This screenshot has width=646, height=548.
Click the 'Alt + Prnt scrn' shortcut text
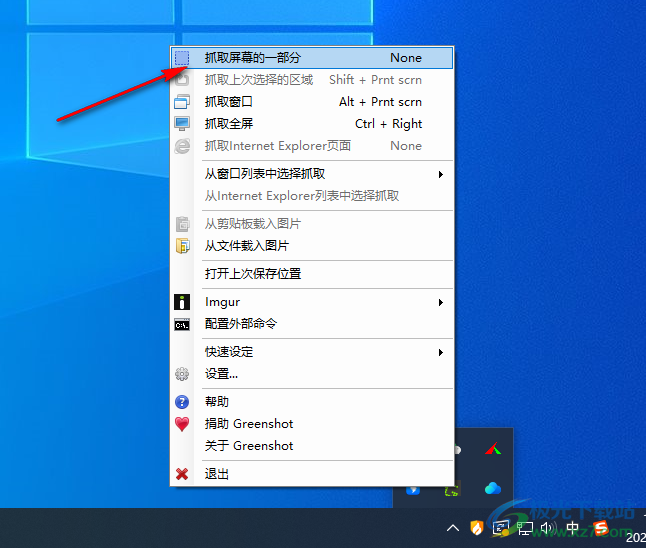380,102
